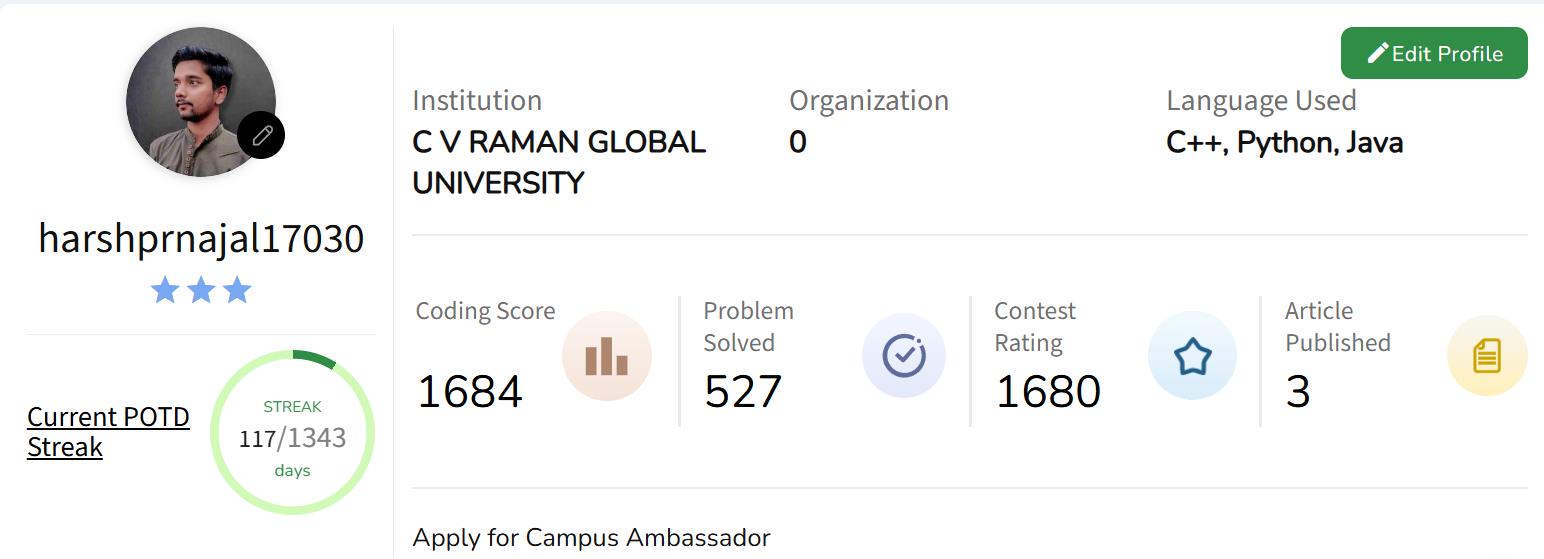1544x559 pixels.
Task: Click the third blue rating star
Action: point(237,291)
